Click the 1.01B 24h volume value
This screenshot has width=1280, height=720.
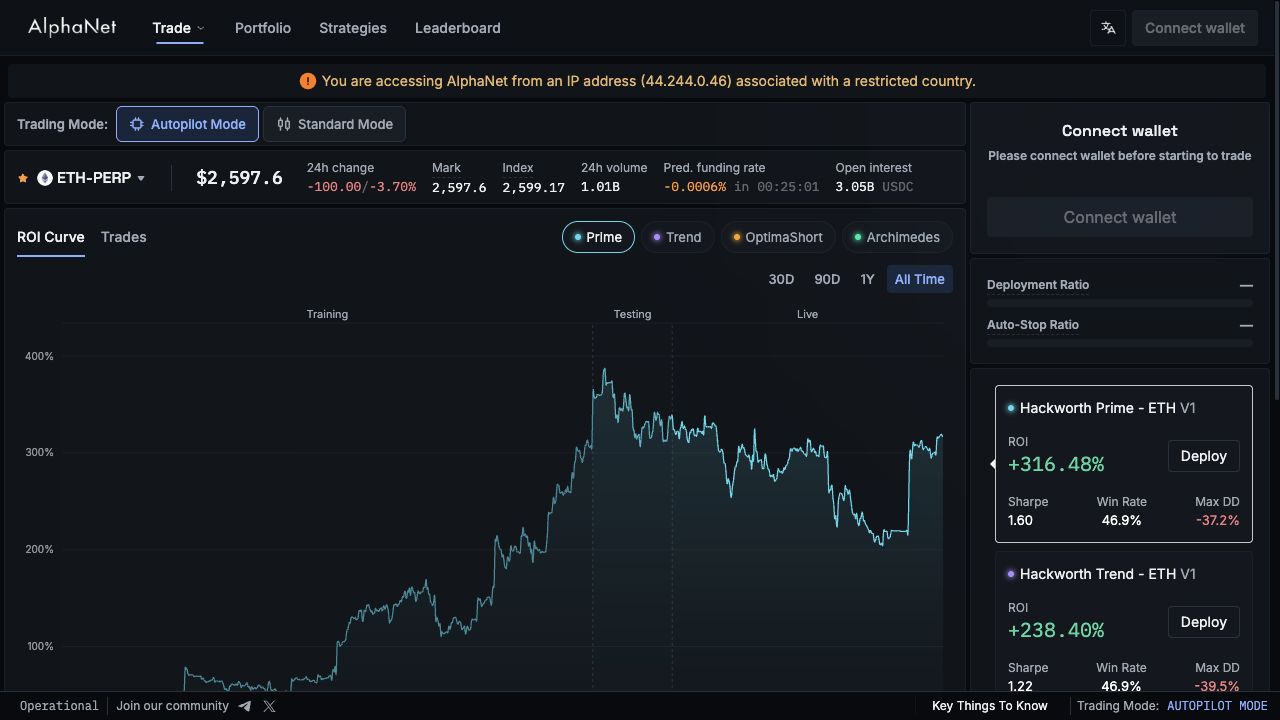click(x=600, y=187)
